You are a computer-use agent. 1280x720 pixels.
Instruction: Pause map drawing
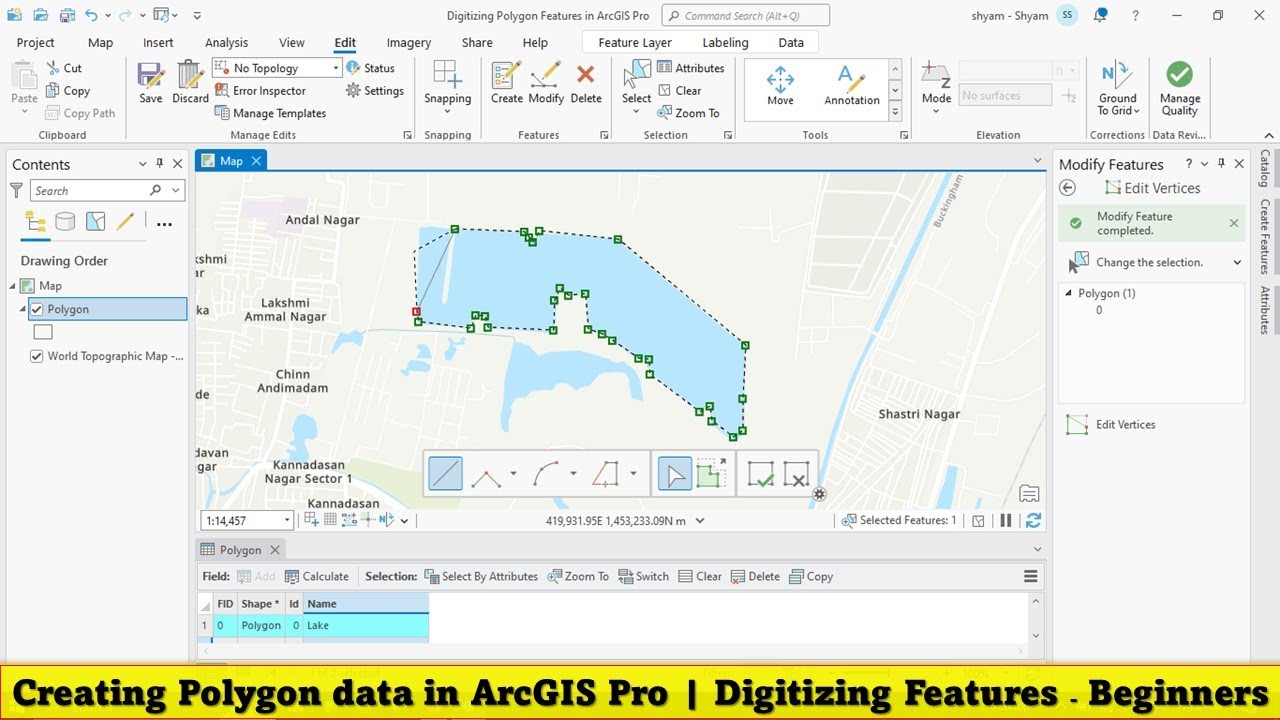(1006, 520)
